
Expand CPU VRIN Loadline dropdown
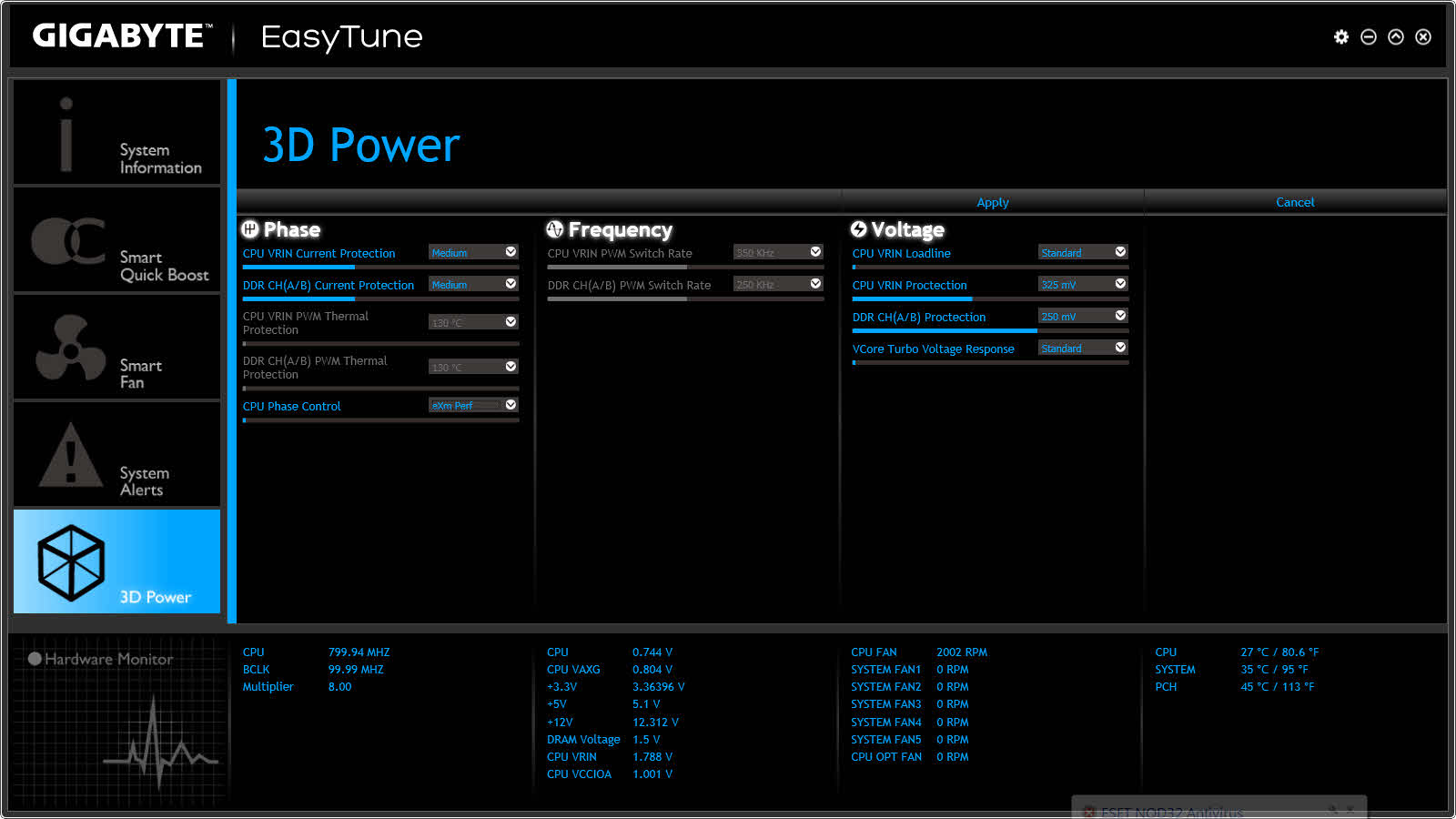click(1083, 252)
